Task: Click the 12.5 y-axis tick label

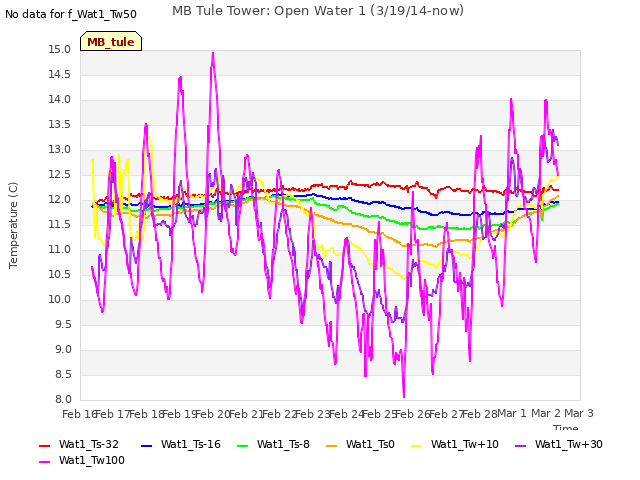Action: point(60,175)
